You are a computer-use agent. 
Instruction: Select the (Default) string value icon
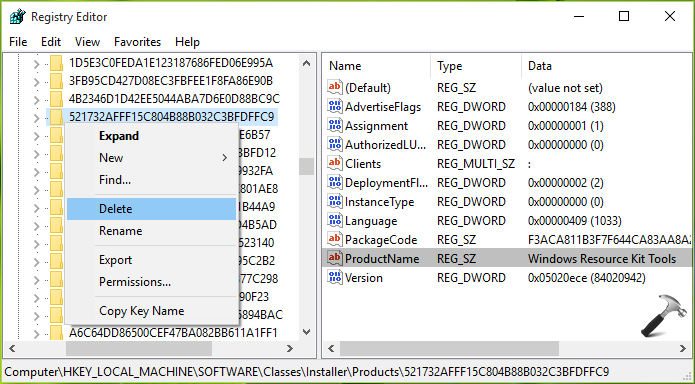coord(335,87)
